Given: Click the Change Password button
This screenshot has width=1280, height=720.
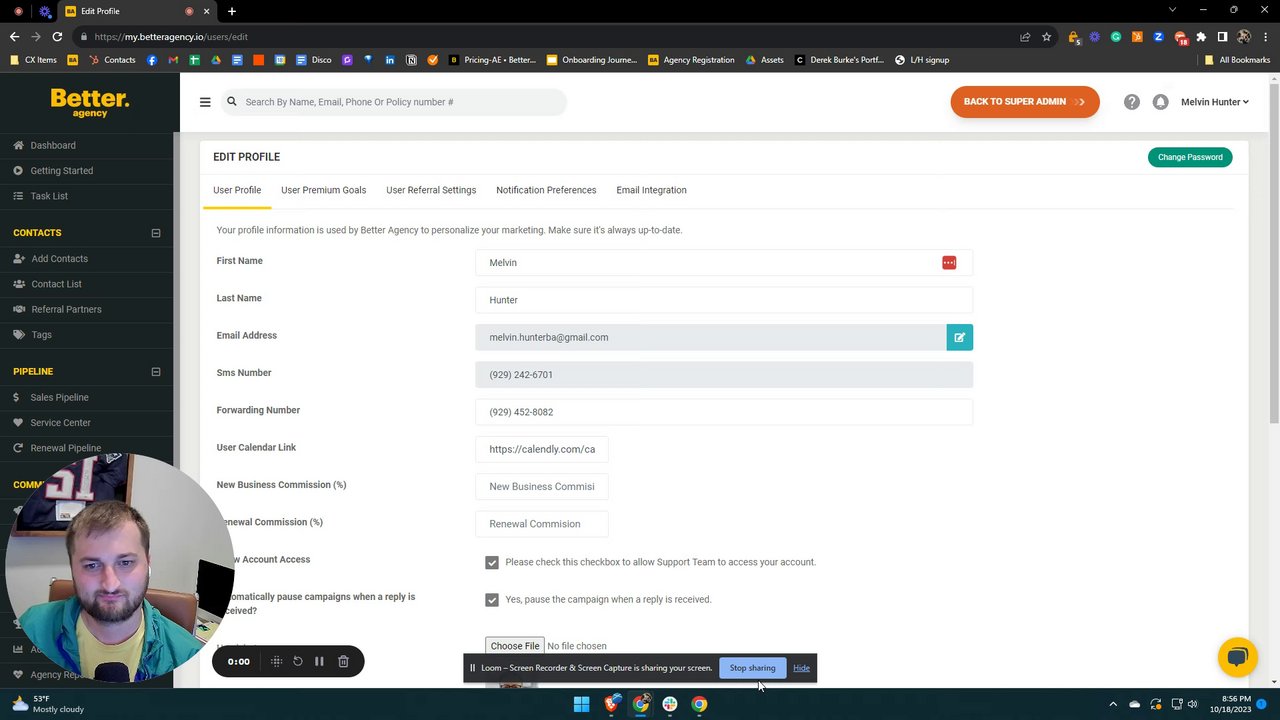Looking at the screenshot, I should (x=1190, y=157).
